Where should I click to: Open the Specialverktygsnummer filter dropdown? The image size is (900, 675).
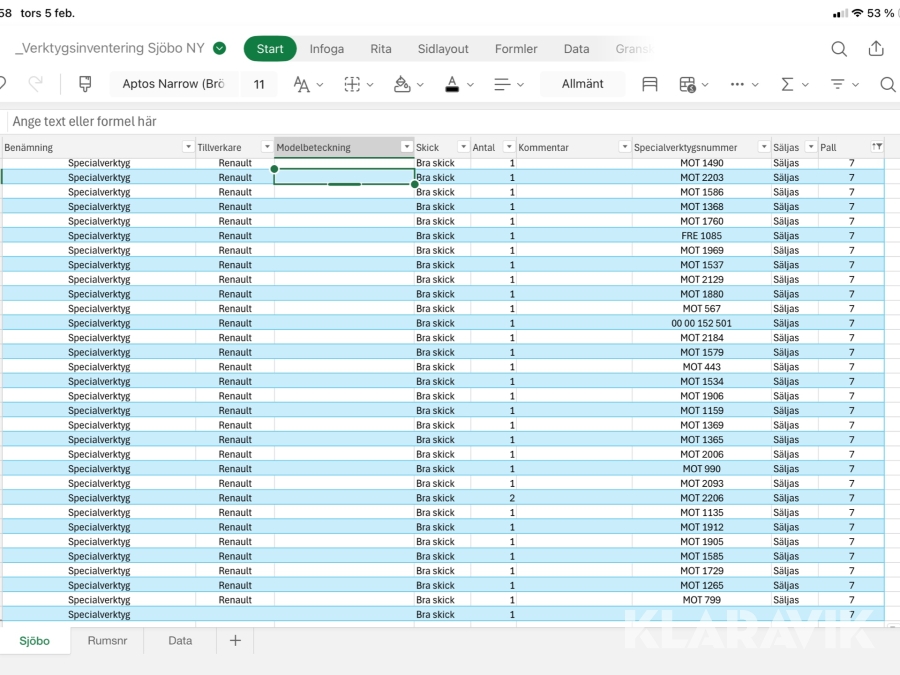tap(764, 147)
